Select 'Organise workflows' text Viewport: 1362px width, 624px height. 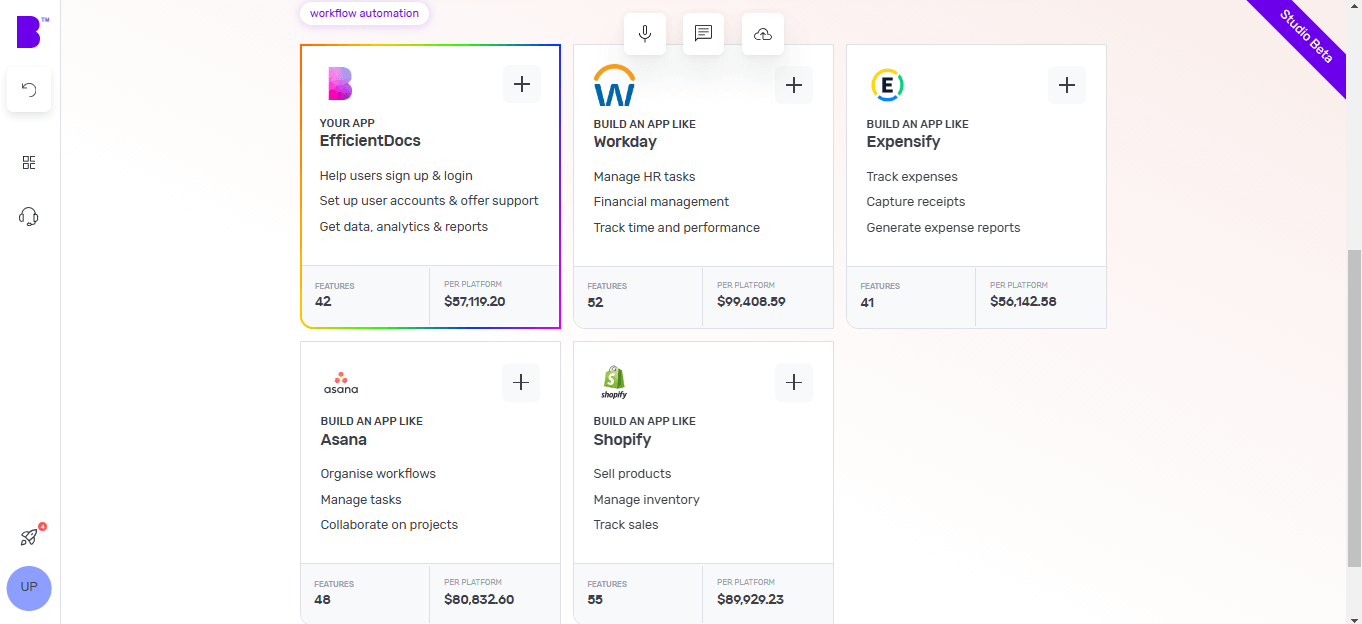tap(378, 474)
